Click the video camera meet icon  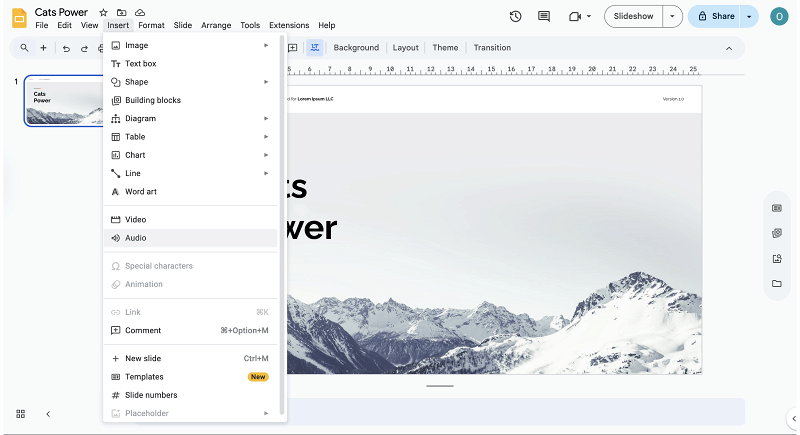575,16
